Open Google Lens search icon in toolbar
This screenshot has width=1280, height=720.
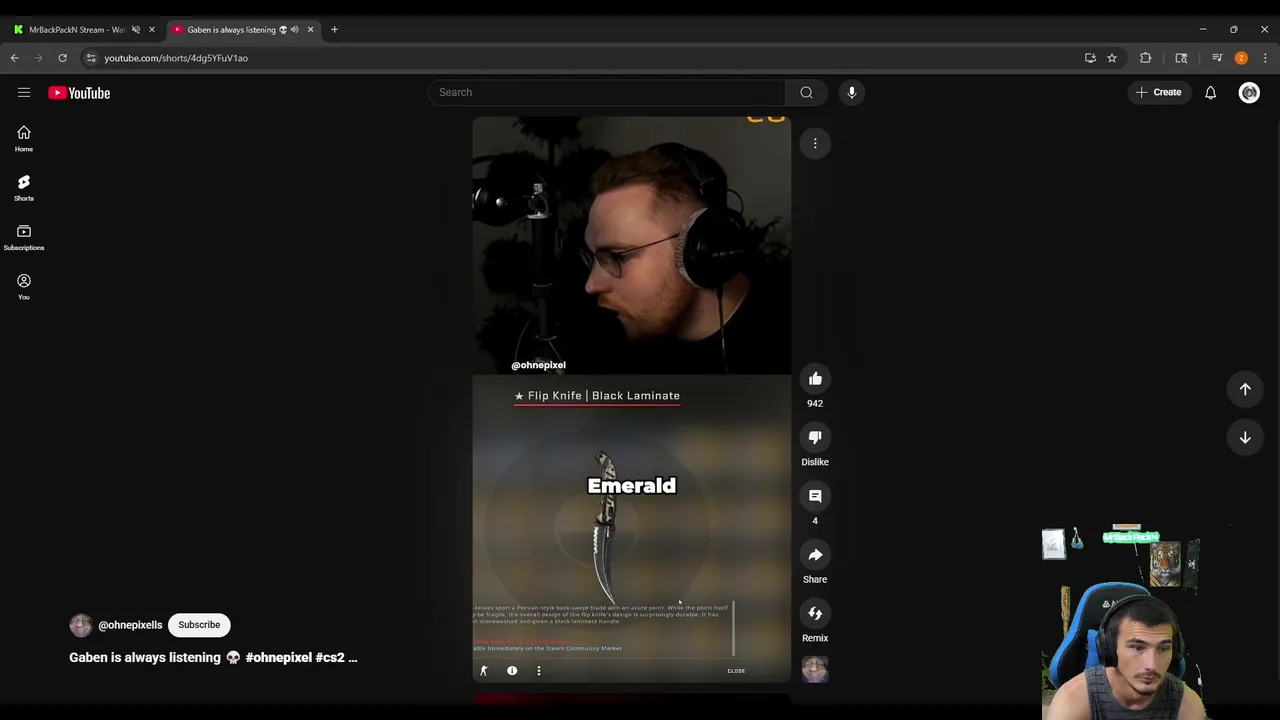(x=1181, y=58)
